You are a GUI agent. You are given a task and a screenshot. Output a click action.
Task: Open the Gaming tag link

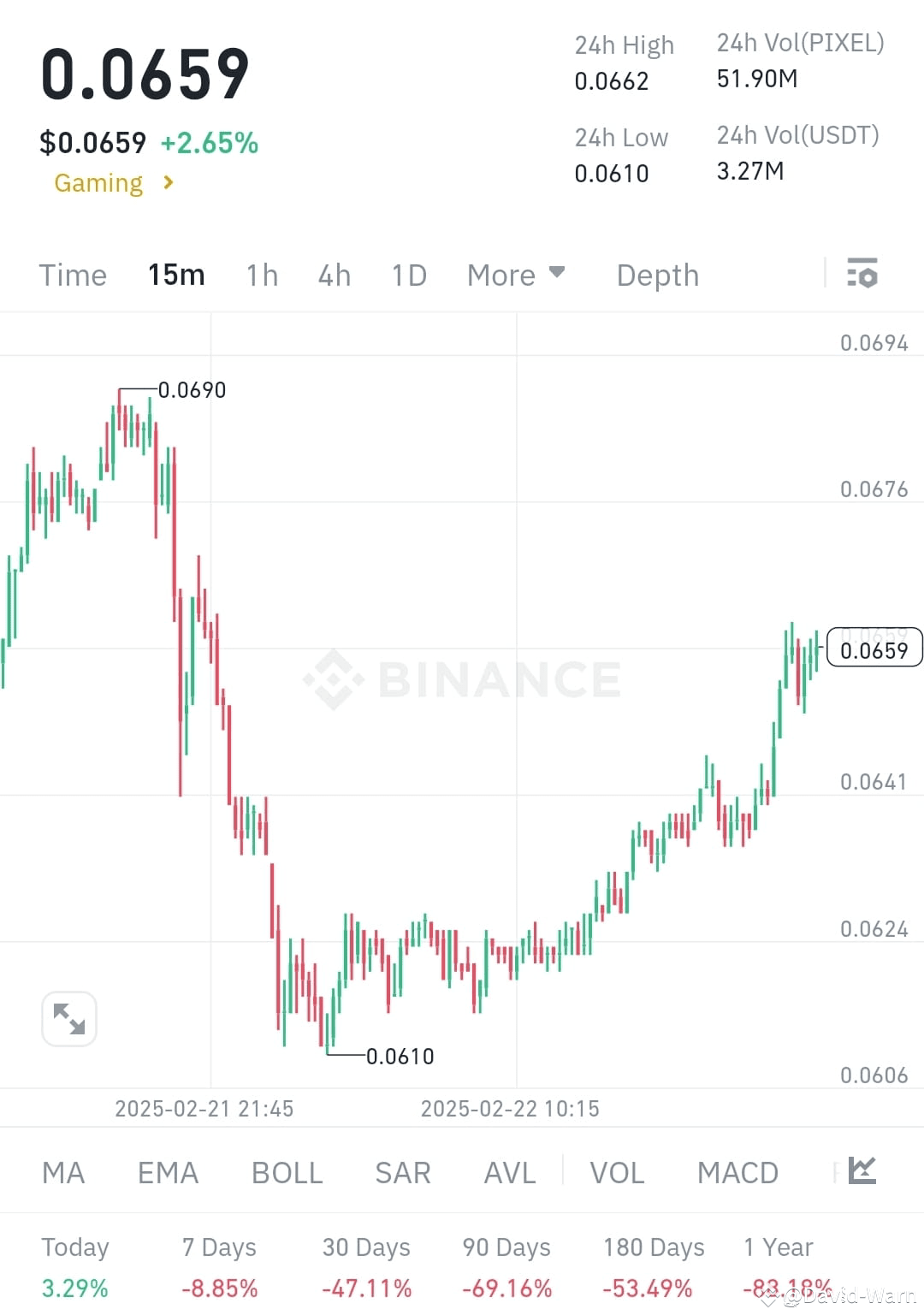[x=98, y=182]
